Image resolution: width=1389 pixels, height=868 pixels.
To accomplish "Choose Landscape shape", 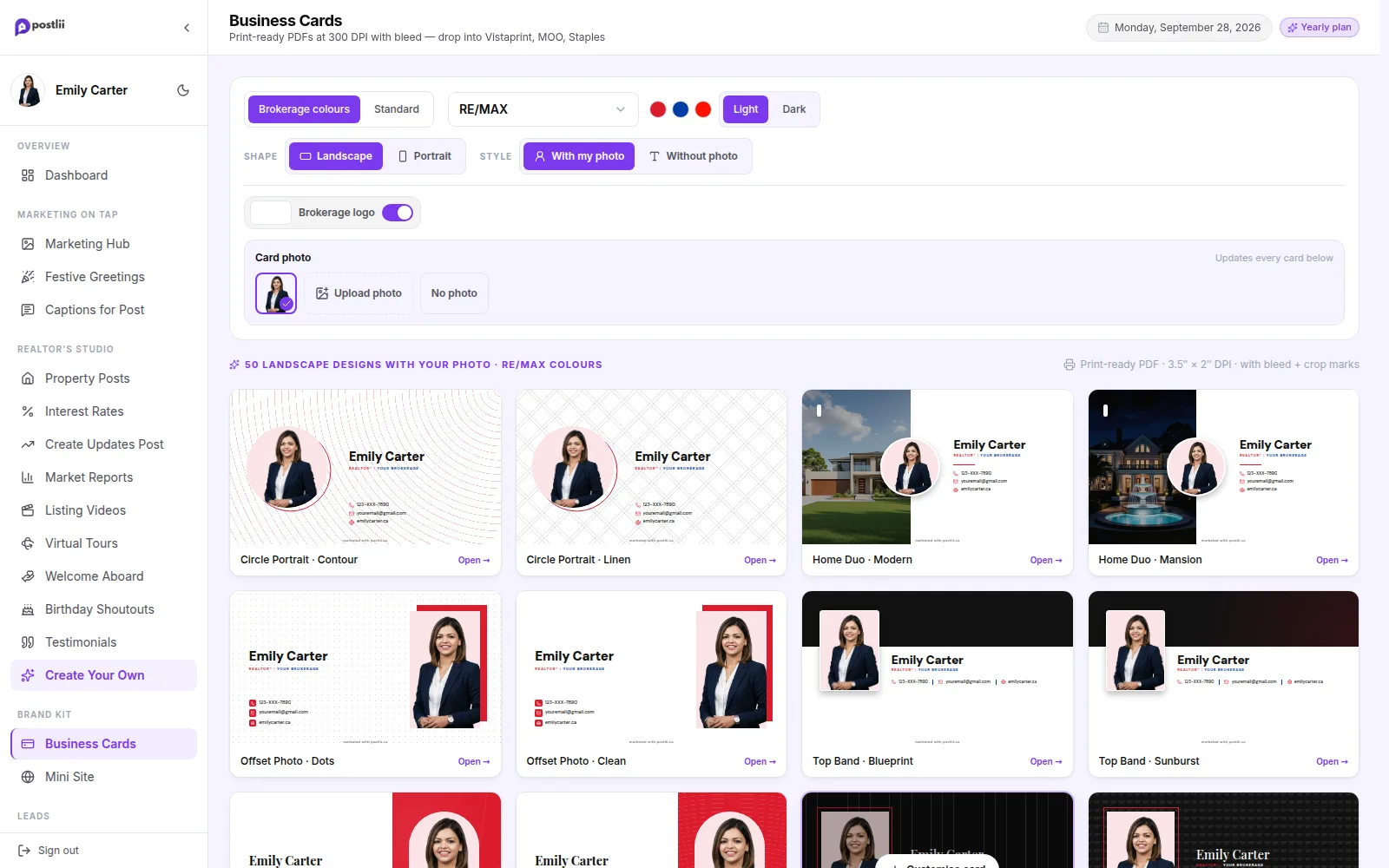I will coord(336,156).
